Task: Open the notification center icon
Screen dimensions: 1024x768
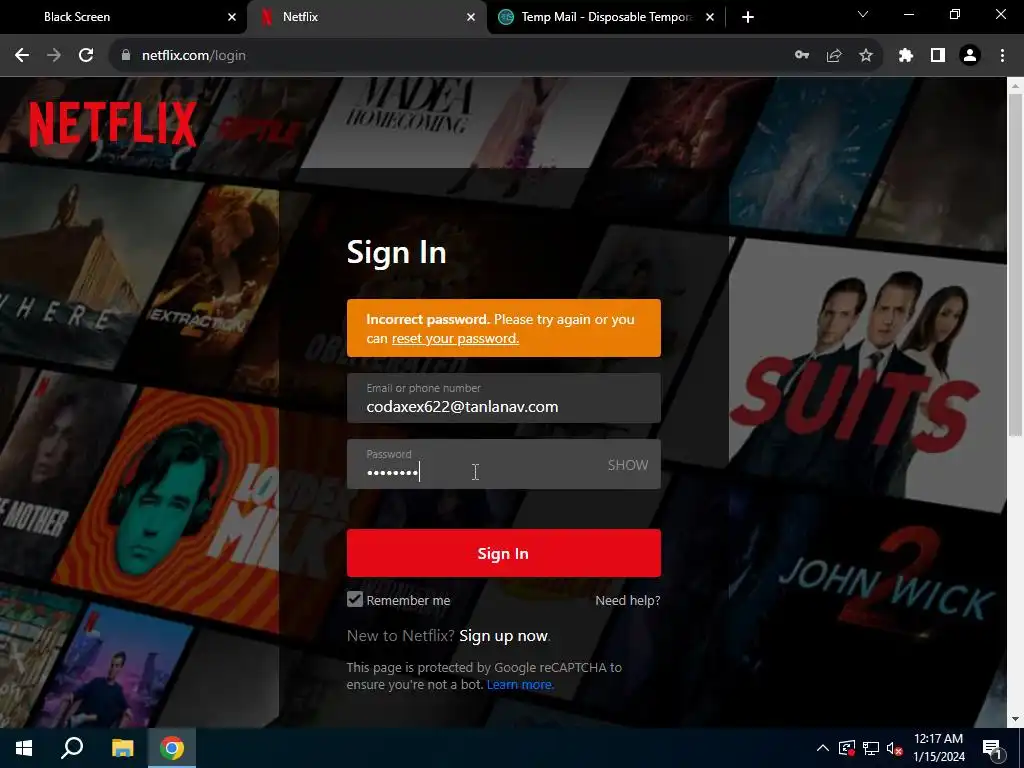Action: click(992, 749)
